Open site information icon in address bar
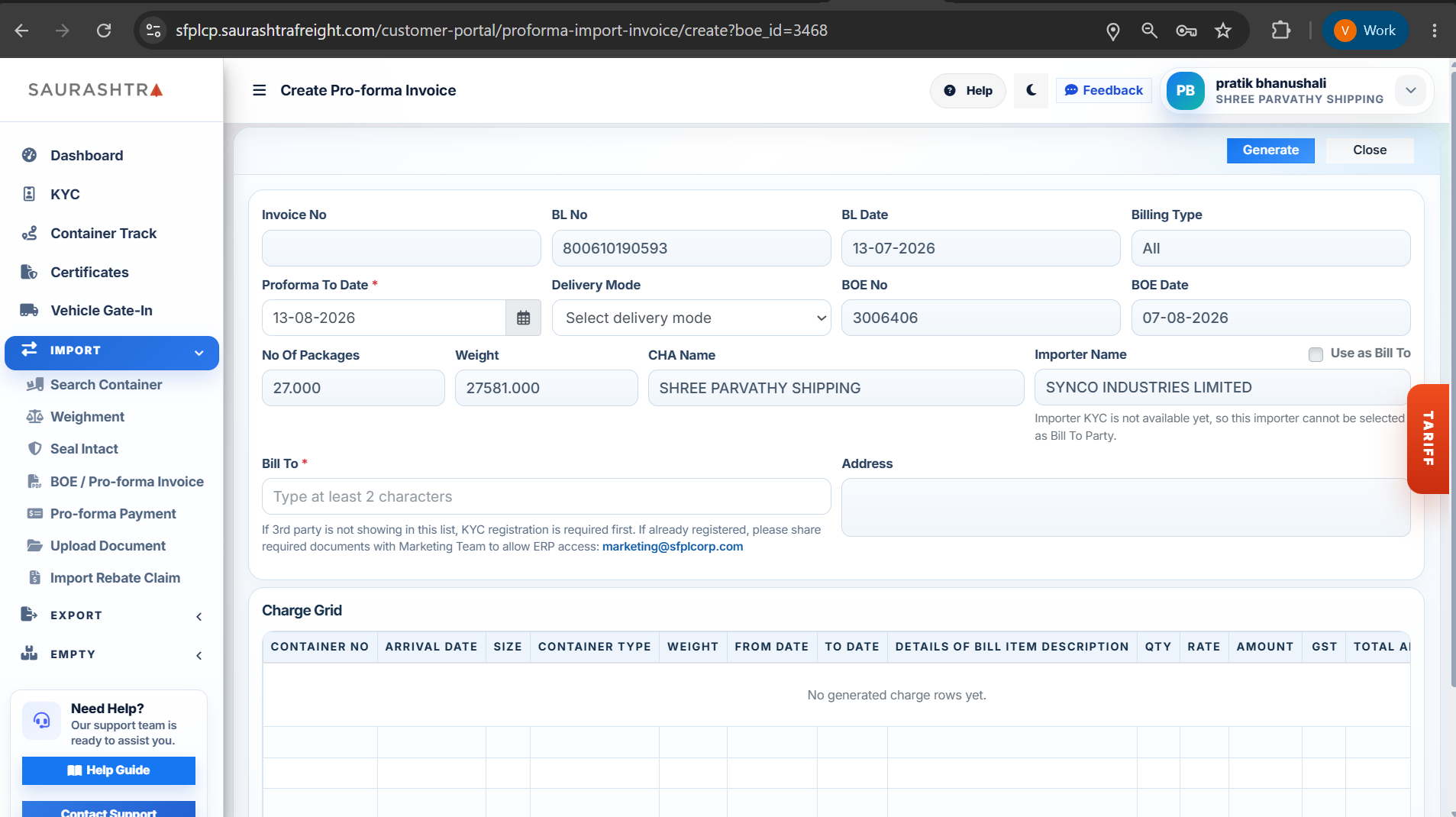This screenshot has width=1456, height=817. 153,31
